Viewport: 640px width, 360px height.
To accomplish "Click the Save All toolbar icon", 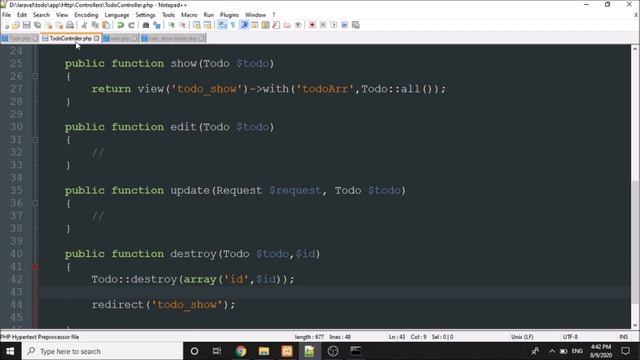I will (38, 25).
